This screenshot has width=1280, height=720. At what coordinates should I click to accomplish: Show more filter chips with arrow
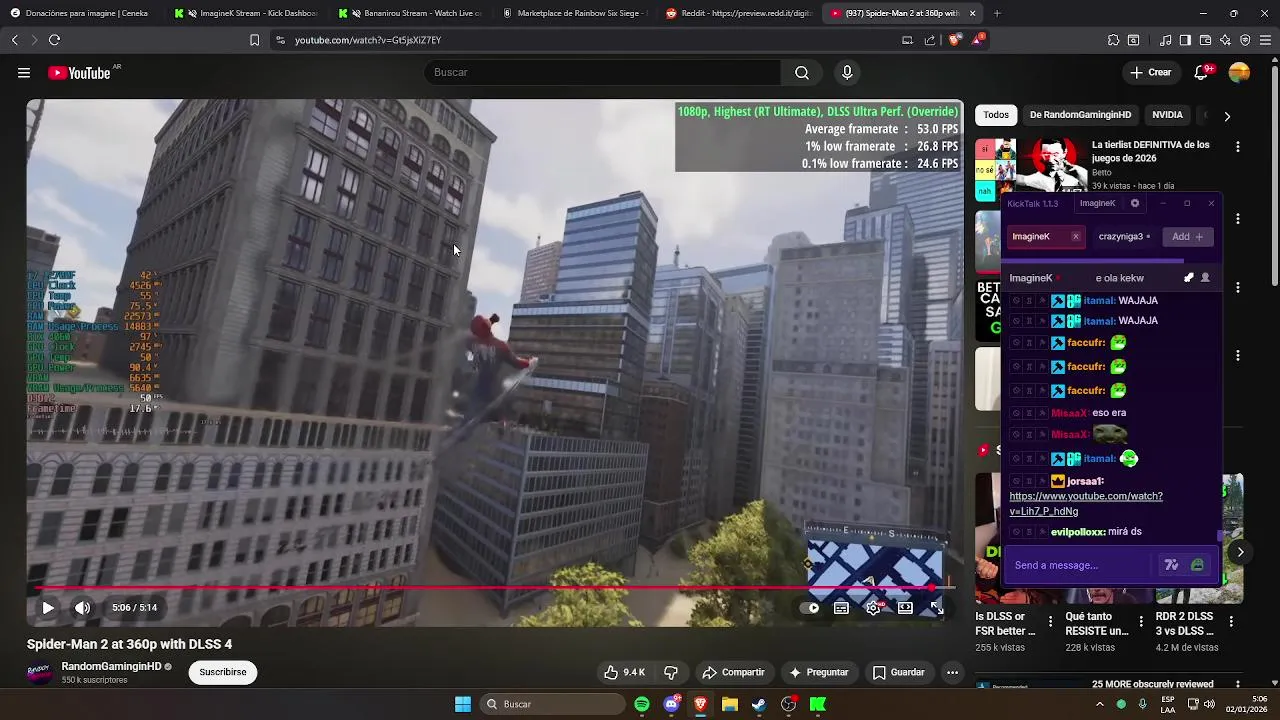click(x=1227, y=116)
